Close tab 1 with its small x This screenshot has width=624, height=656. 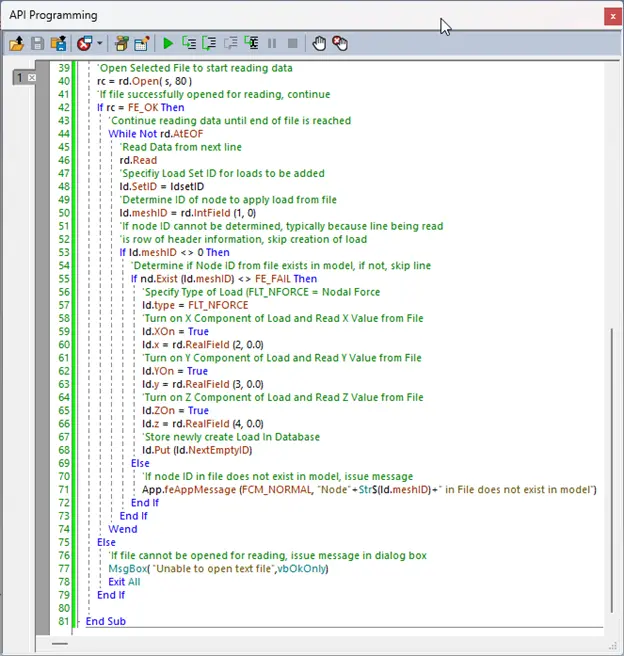pos(32,77)
